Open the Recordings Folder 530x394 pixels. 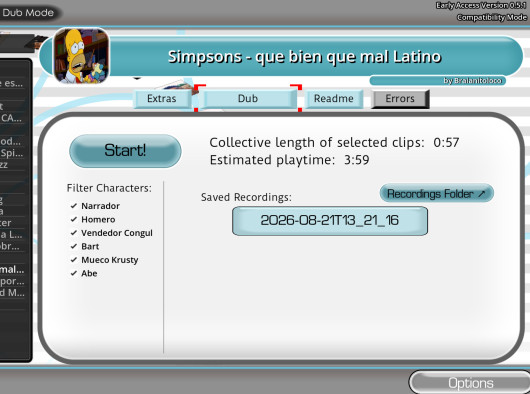[437, 194]
